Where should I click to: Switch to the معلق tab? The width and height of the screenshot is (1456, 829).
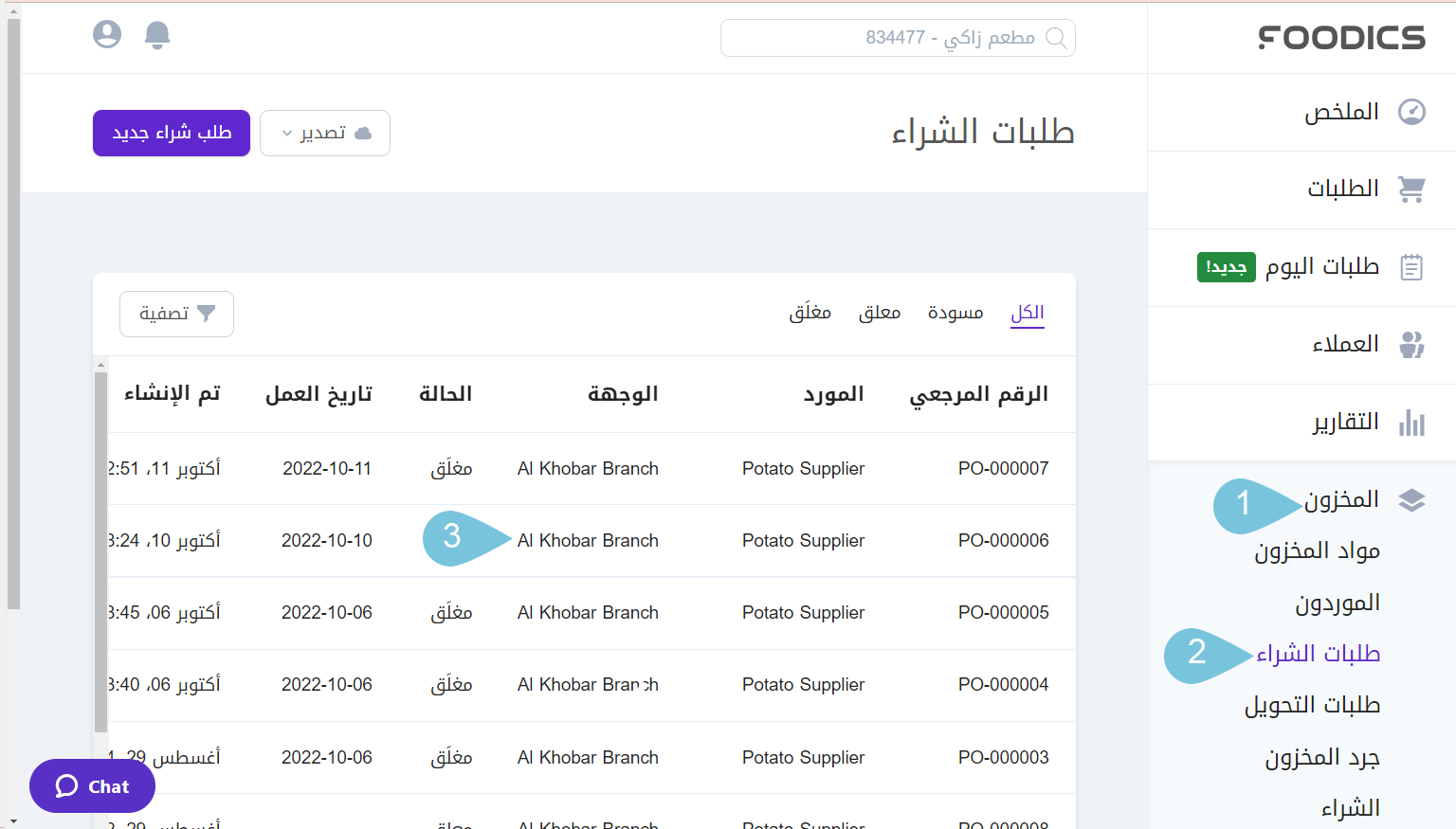[879, 312]
